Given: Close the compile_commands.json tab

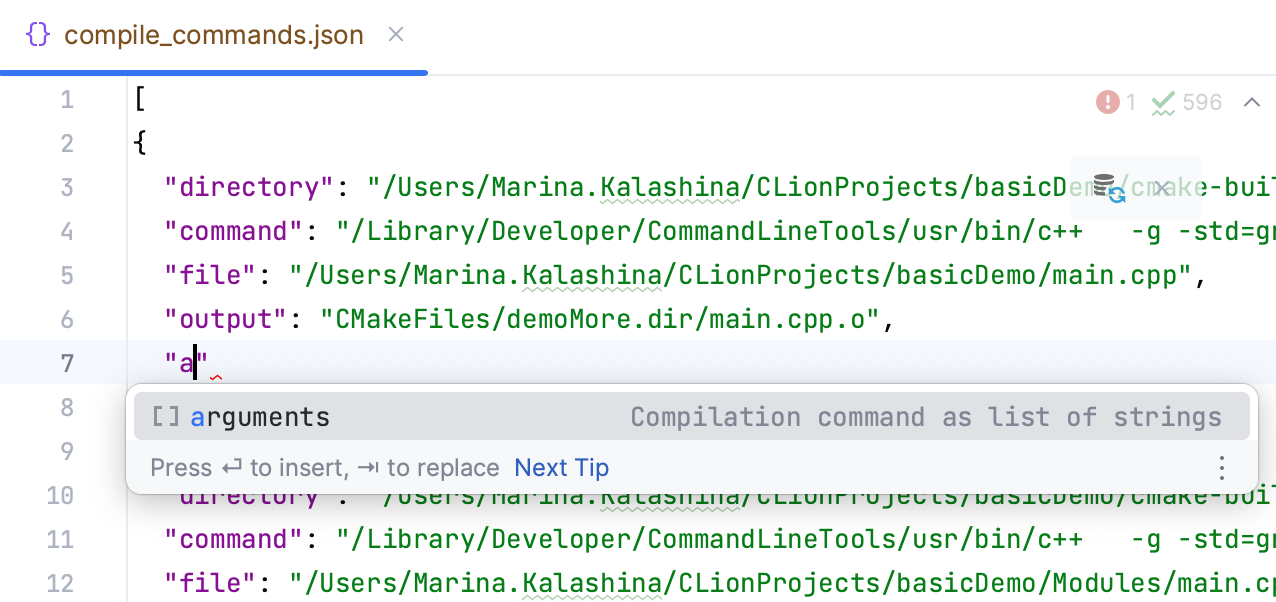Looking at the screenshot, I should pos(395,34).
